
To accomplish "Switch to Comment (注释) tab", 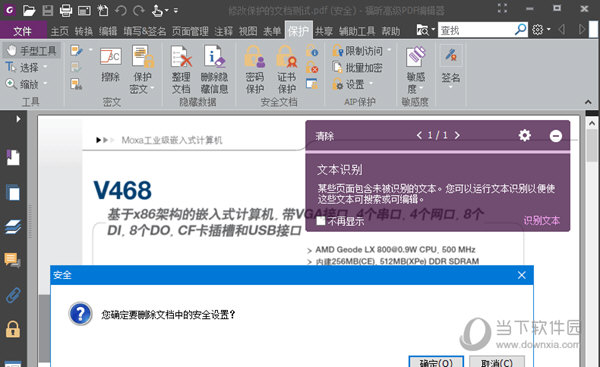I will [x=223, y=31].
